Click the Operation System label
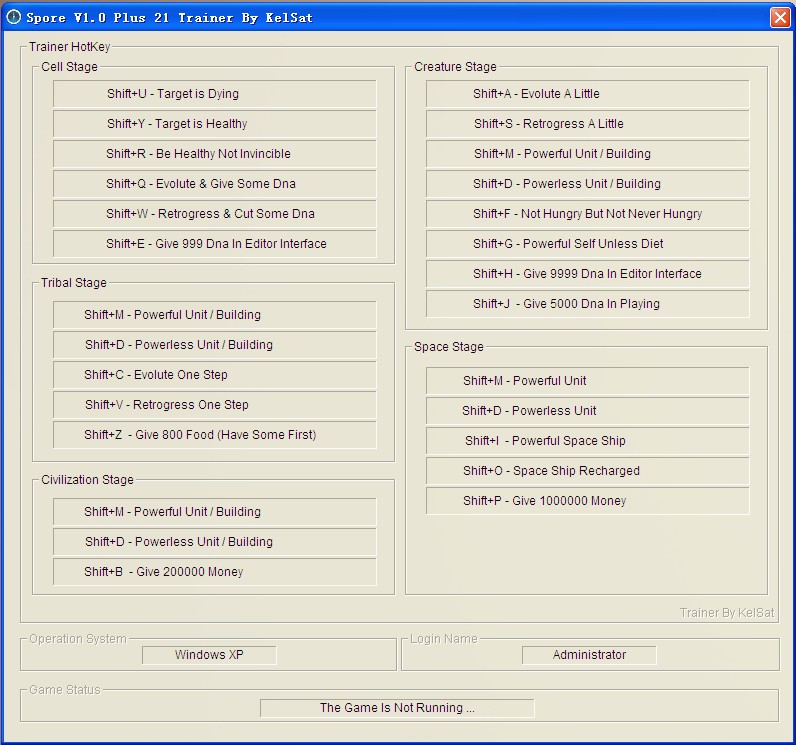 [x=78, y=638]
